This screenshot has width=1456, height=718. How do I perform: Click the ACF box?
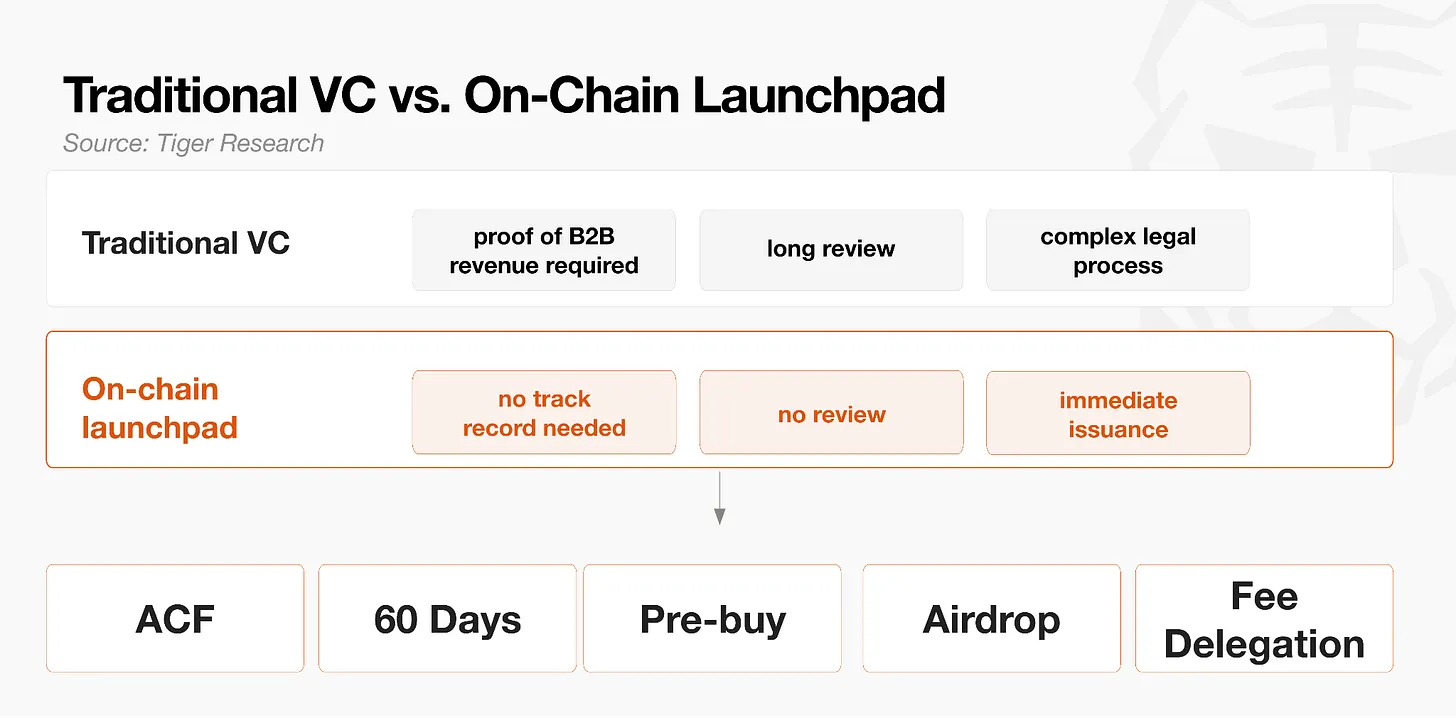point(175,618)
